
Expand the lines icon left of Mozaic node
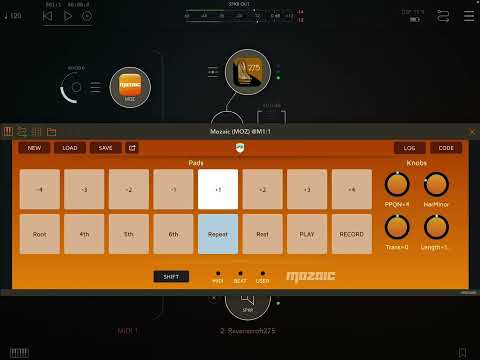[x=95, y=87]
